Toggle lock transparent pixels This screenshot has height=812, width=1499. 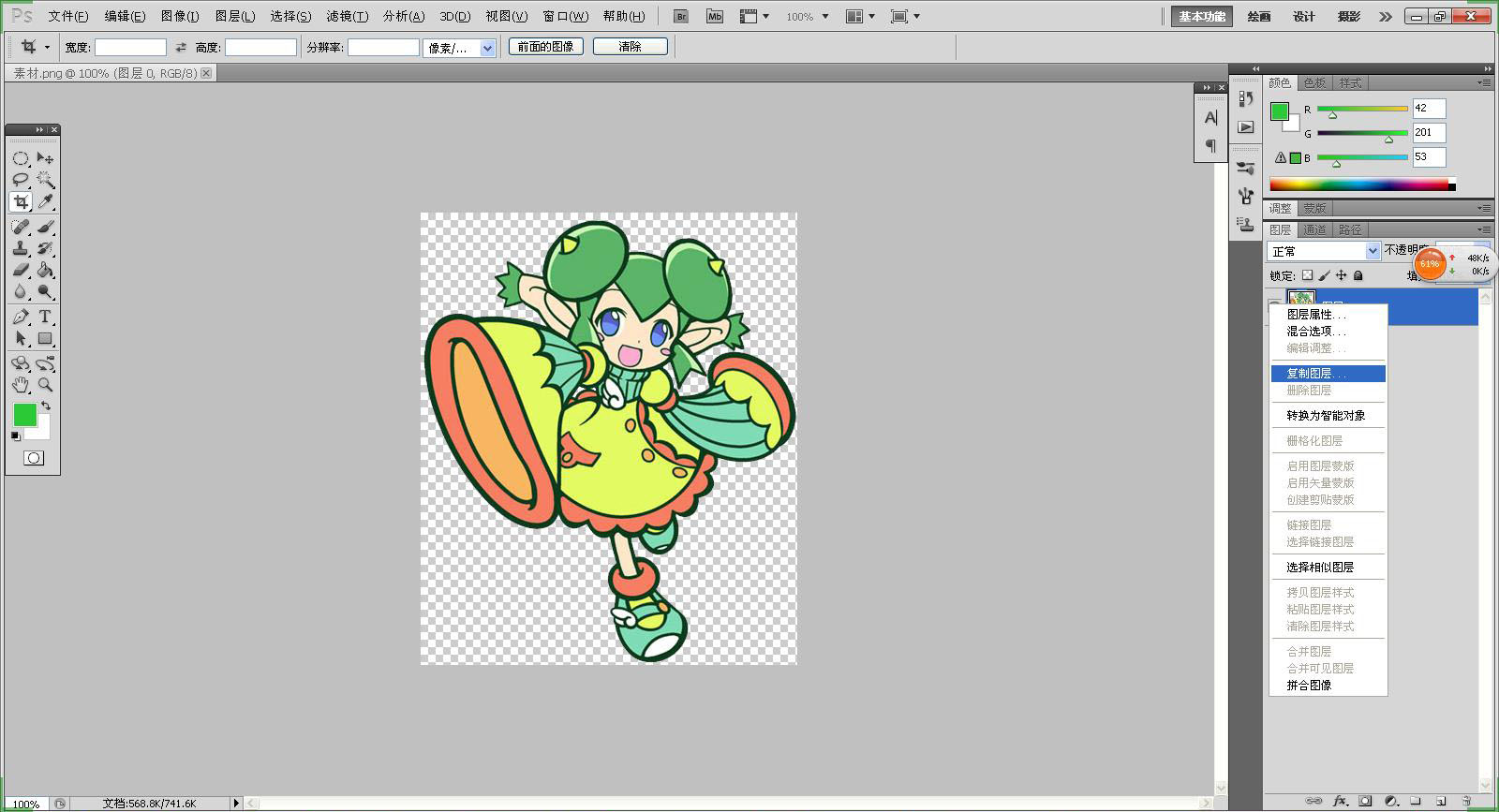[1308, 275]
